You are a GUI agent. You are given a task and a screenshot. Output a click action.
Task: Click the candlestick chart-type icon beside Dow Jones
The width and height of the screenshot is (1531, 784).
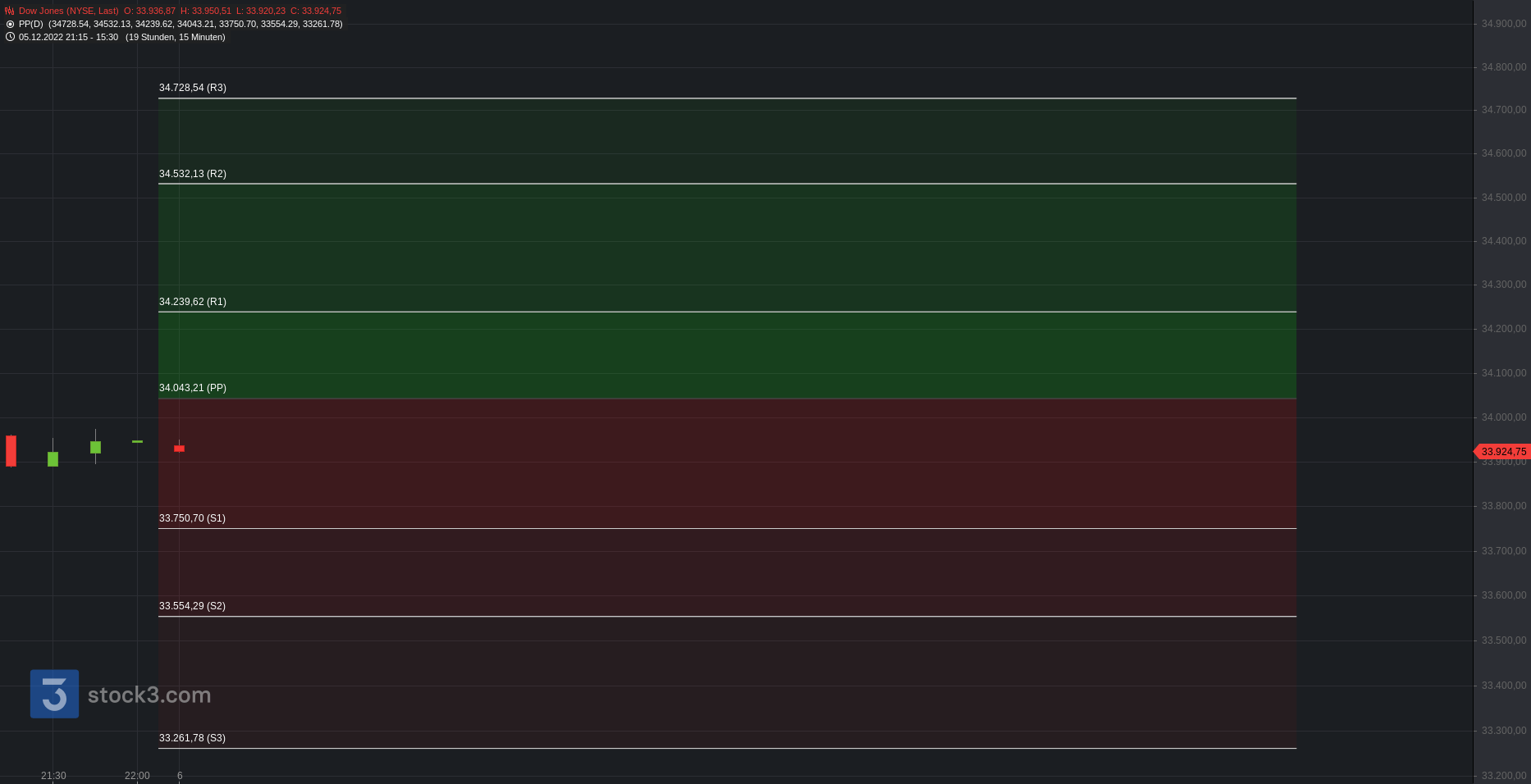(x=10, y=11)
